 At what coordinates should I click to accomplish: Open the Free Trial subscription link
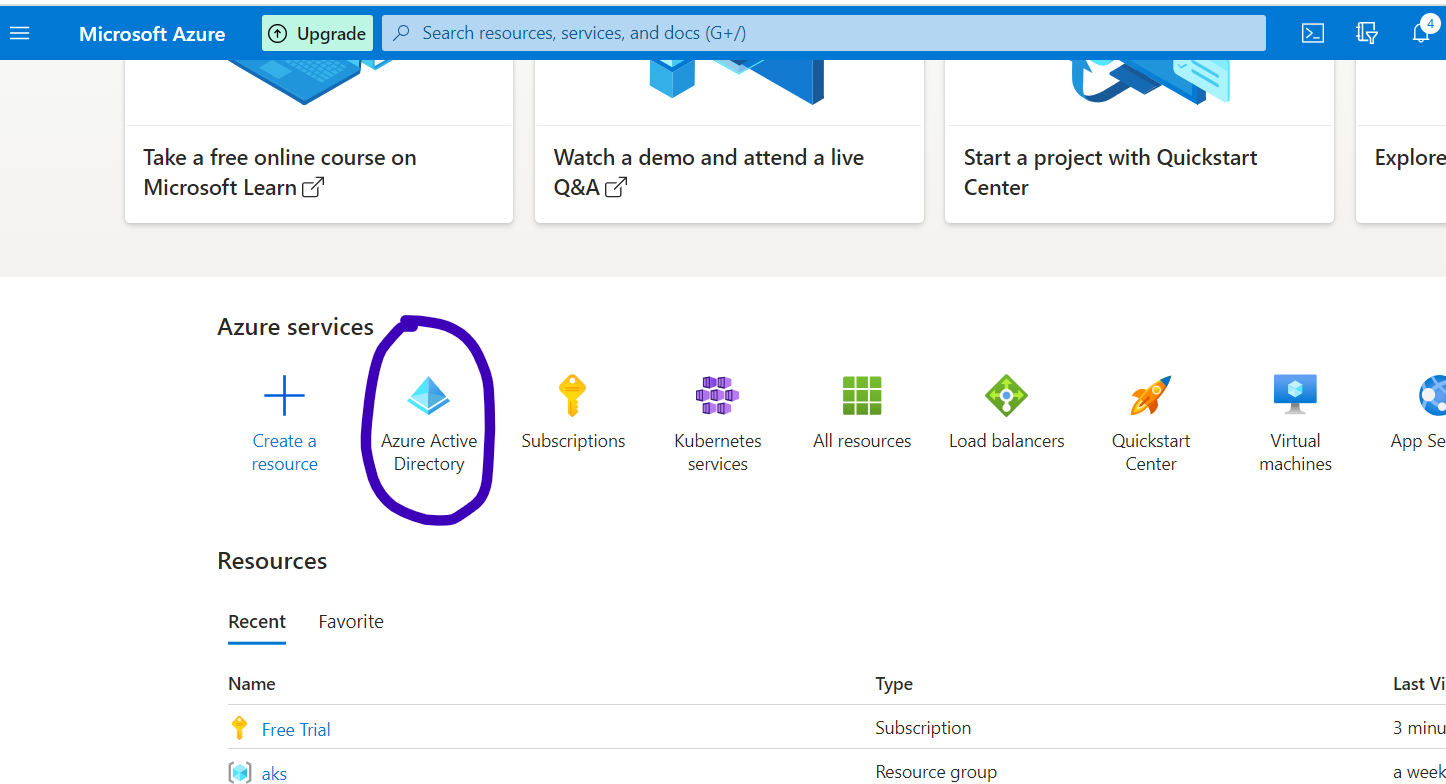pos(296,729)
